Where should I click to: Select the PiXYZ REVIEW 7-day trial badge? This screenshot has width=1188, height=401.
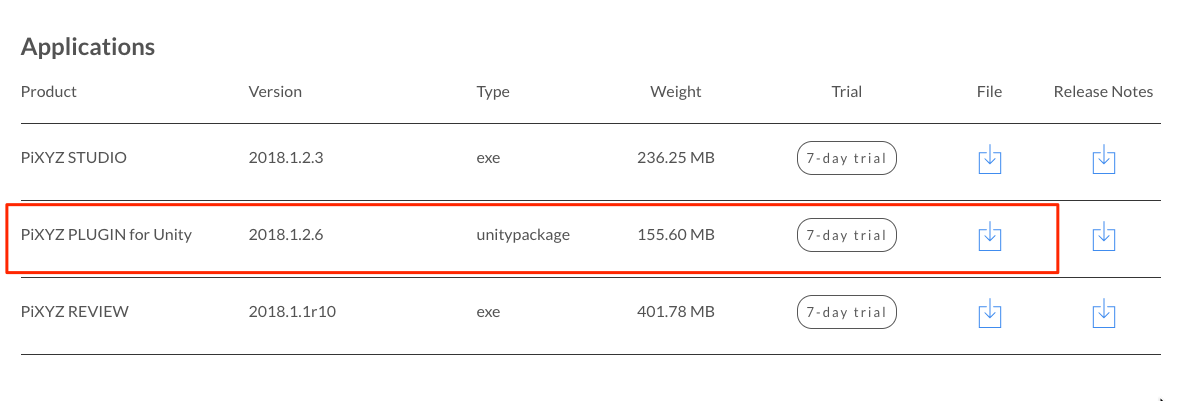pos(846,312)
